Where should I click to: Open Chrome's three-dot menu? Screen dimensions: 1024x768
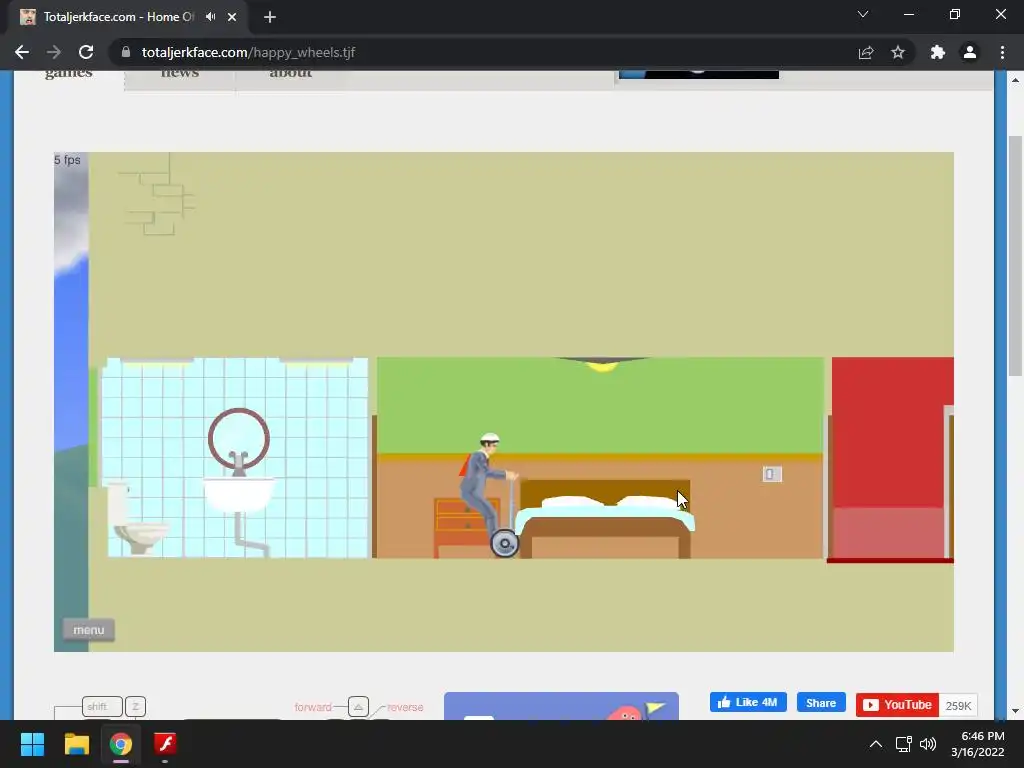click(x=1002, y=52)
